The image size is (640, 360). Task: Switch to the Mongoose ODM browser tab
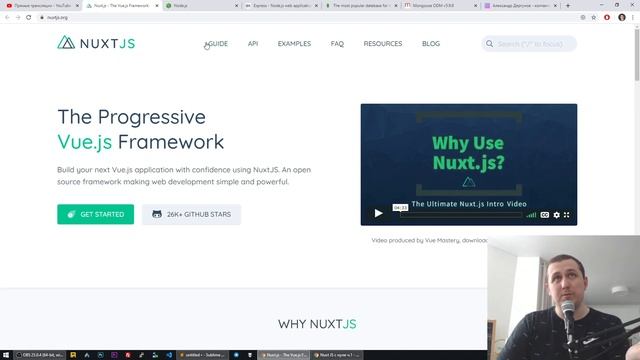click(x=441, y=6)
